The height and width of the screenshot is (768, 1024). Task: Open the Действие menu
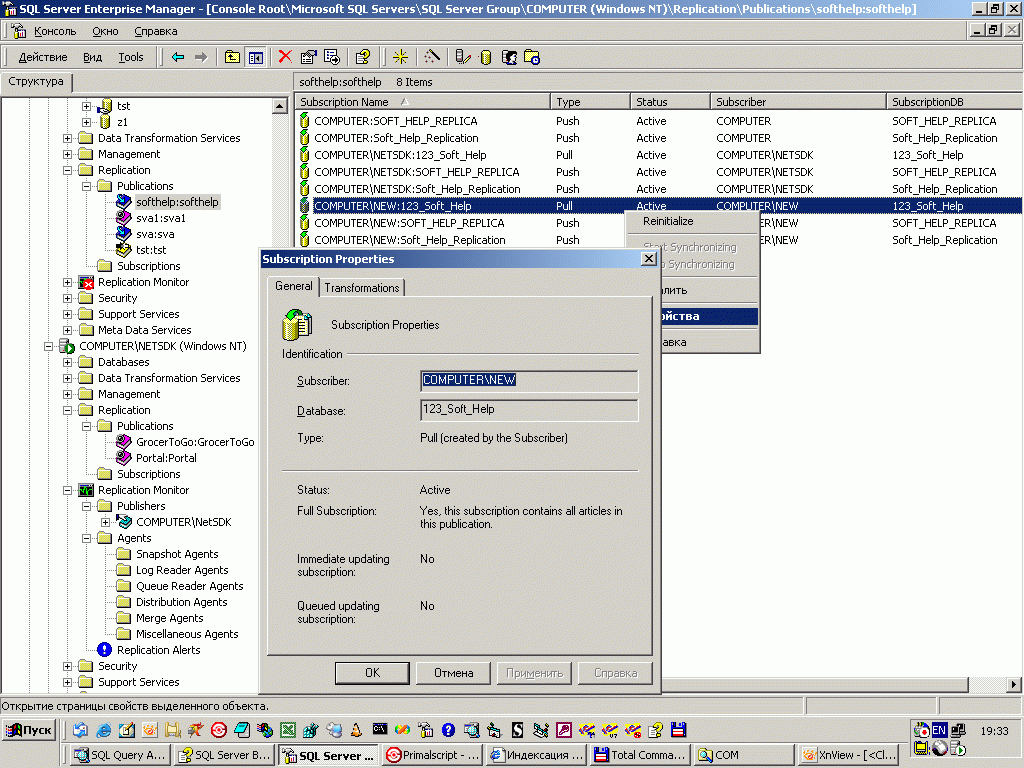tap(43, 57)
